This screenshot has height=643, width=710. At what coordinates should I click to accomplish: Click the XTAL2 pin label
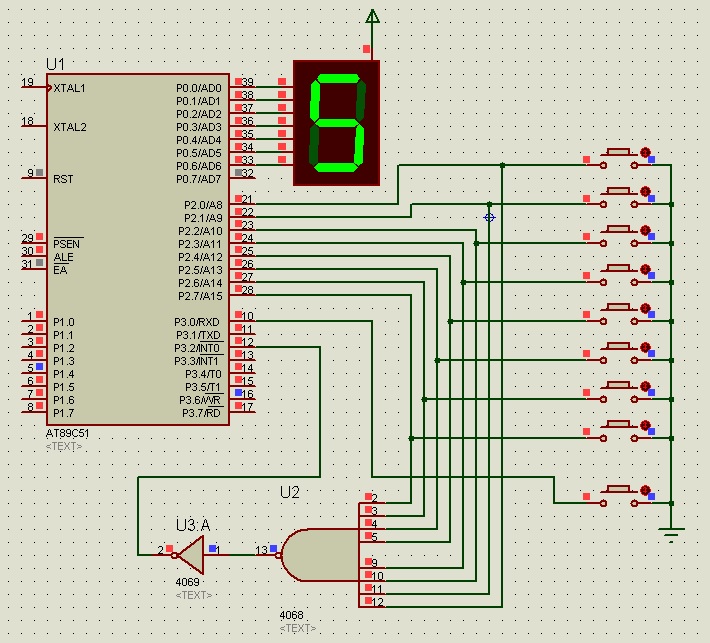[70, 127]
